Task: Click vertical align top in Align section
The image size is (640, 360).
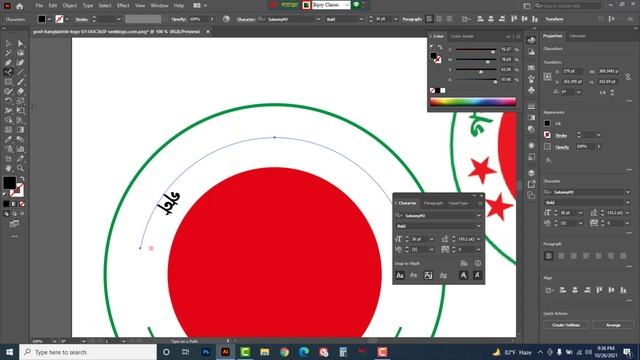Action: point(599,290)
